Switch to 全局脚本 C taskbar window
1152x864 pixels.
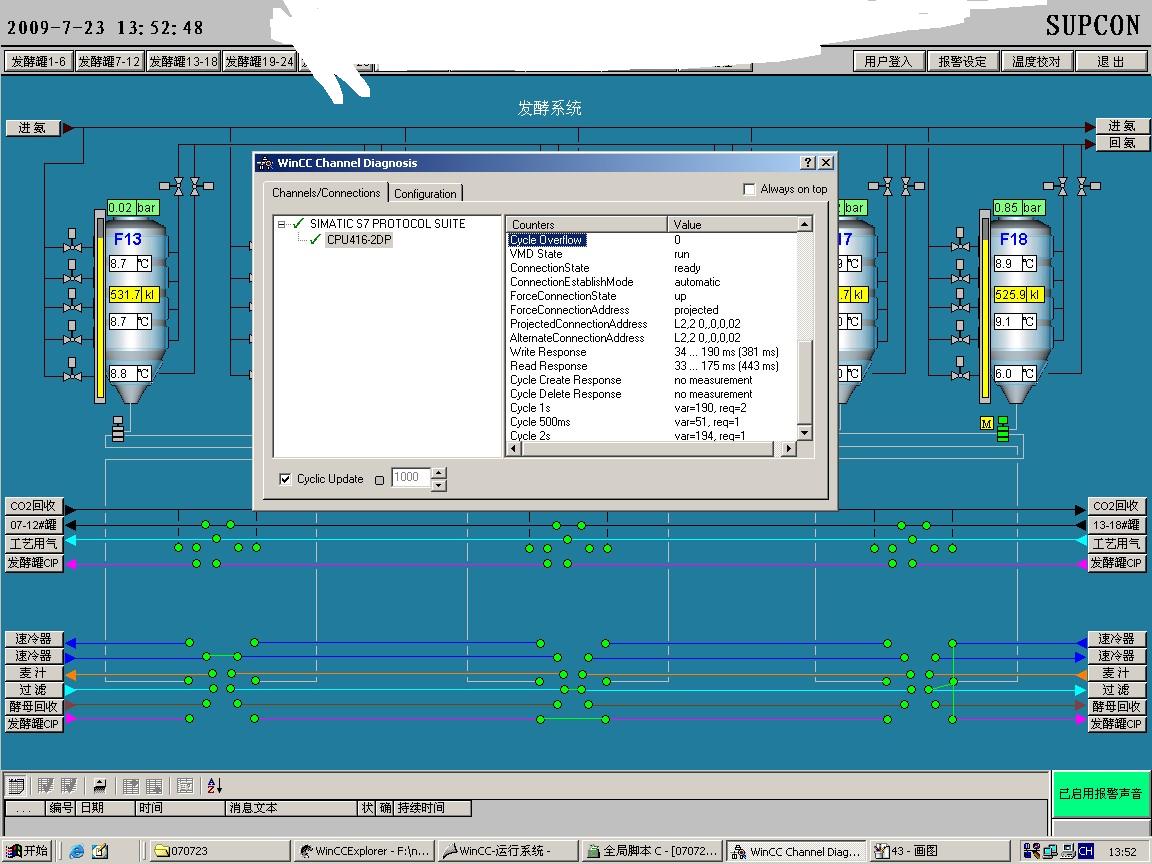[652, 852]
